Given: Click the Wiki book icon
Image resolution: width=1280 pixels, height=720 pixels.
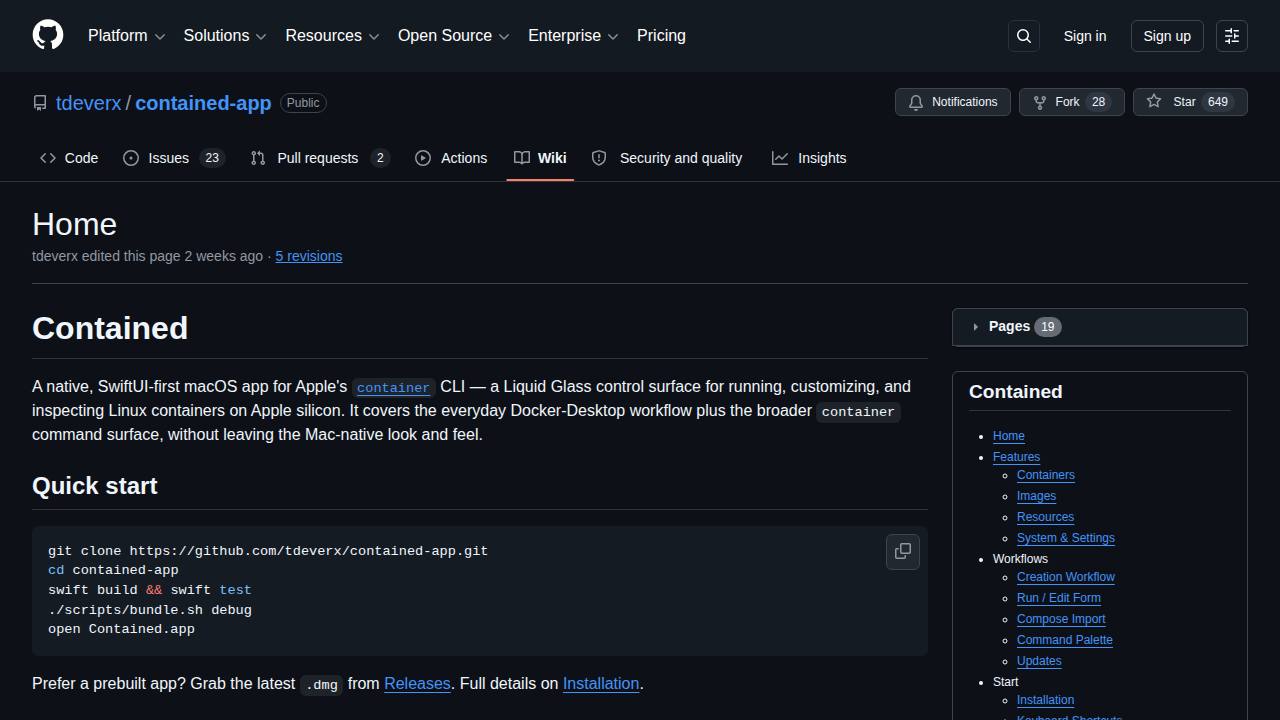Looking at the screenshot, I should [x=522, y=158].
